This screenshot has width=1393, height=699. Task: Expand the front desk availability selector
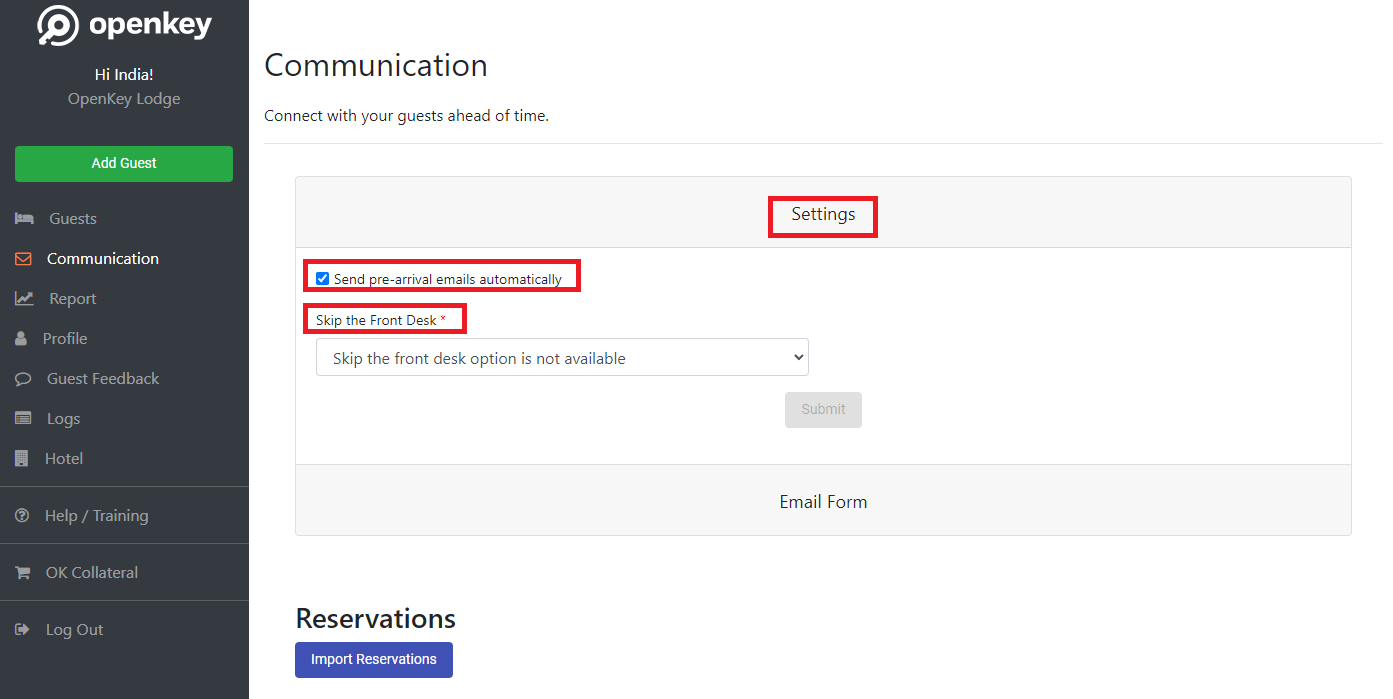[x=562, y=357]
